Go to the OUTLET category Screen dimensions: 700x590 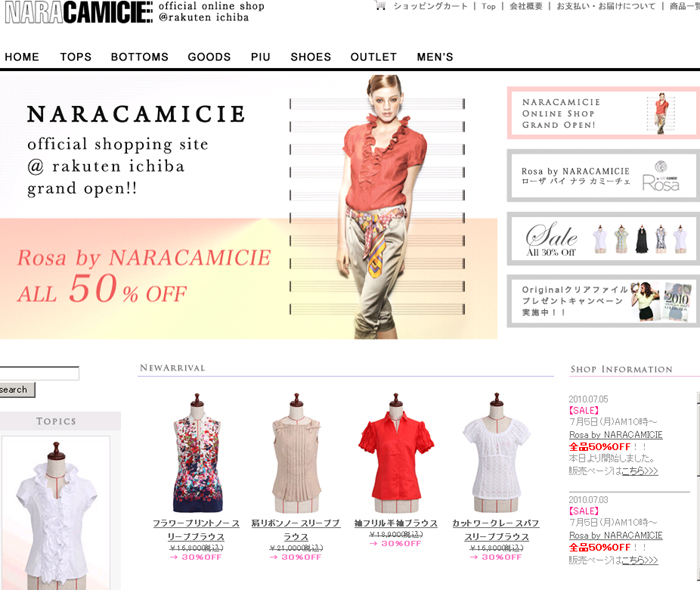tap(373, 57)
